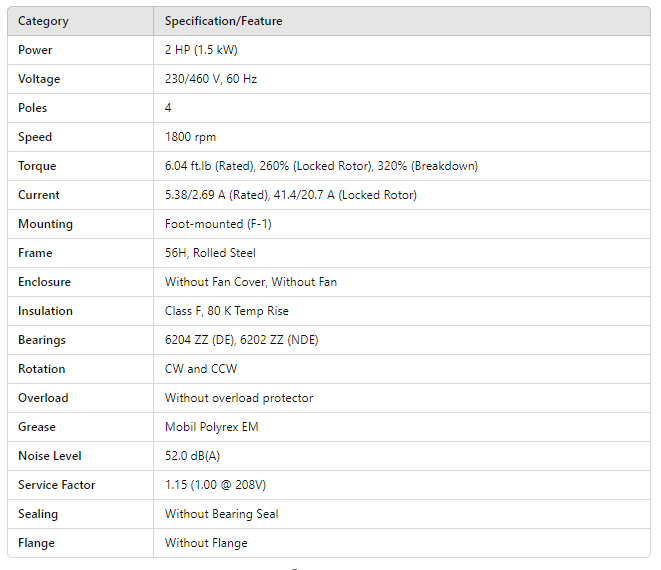
Task: Click the Enclosure row label
Action: [x=44, y=282]
